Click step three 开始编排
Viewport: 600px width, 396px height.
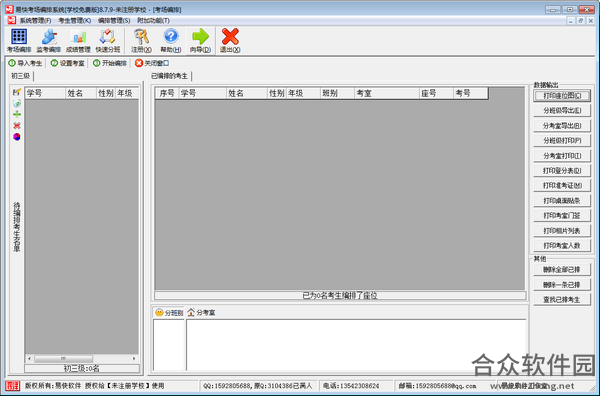coord(110,63)
